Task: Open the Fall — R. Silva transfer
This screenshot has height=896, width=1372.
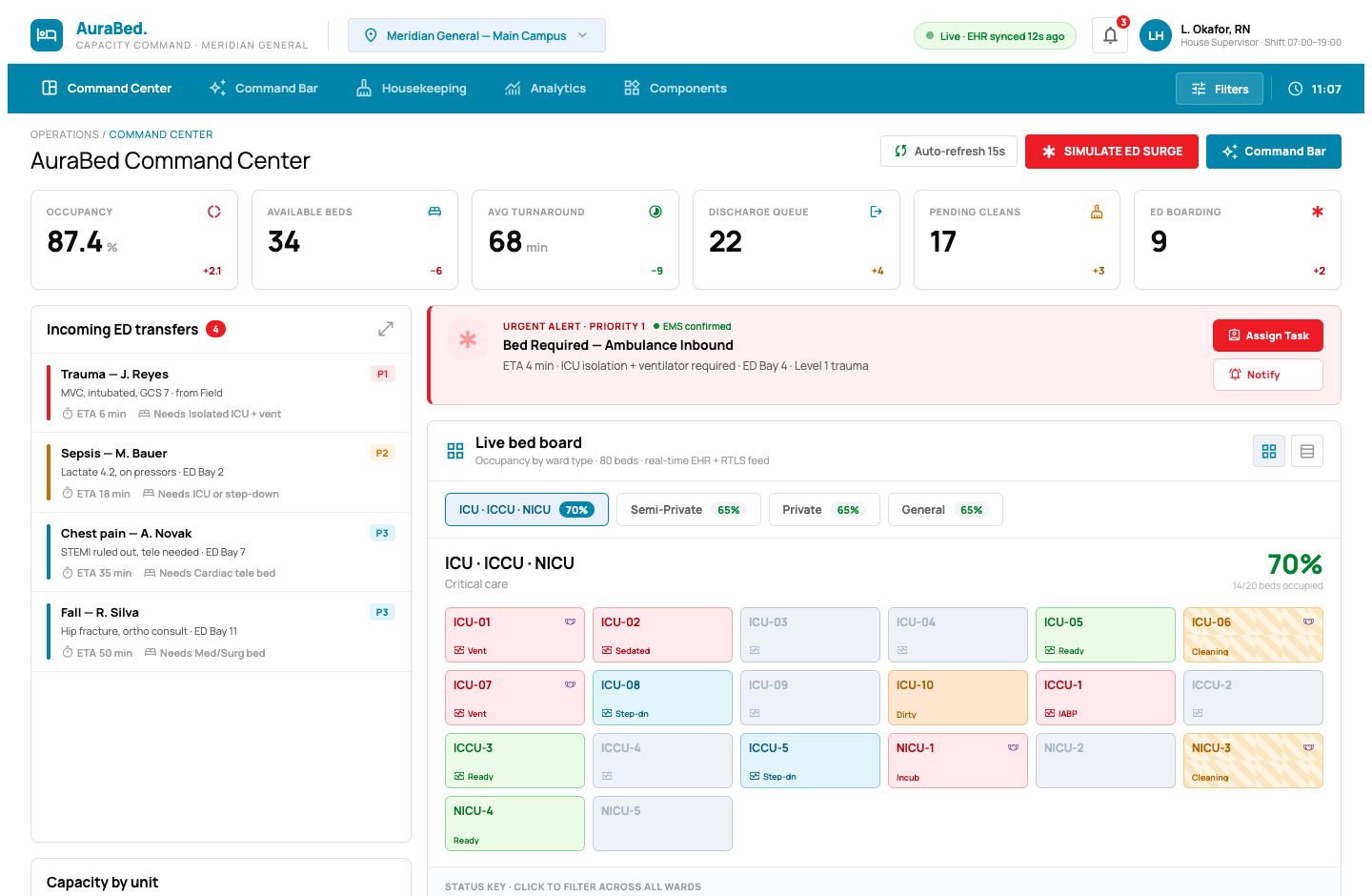Action: [221, 632]
